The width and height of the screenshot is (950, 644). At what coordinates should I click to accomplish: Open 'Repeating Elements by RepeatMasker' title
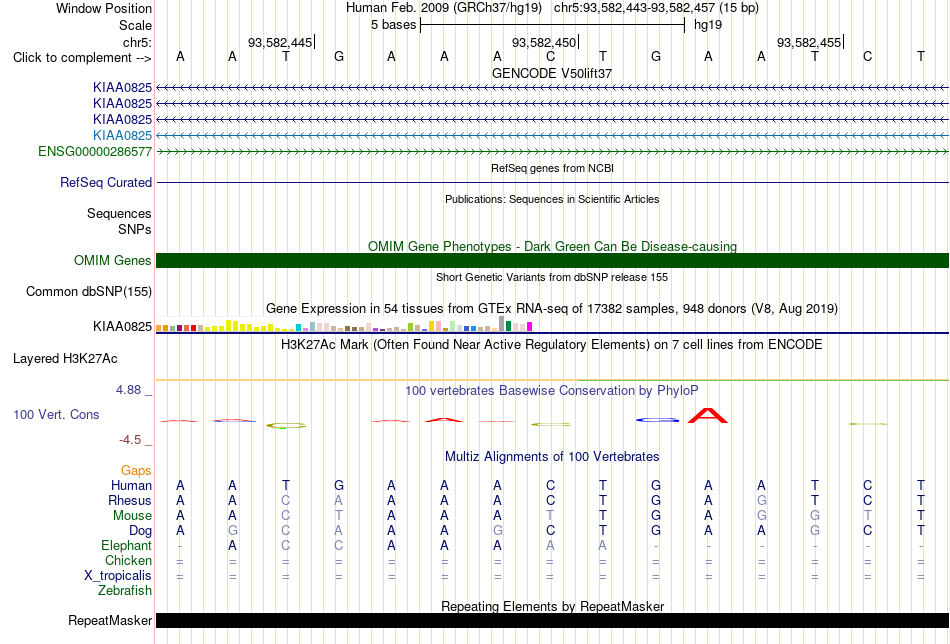pos(552,606)
